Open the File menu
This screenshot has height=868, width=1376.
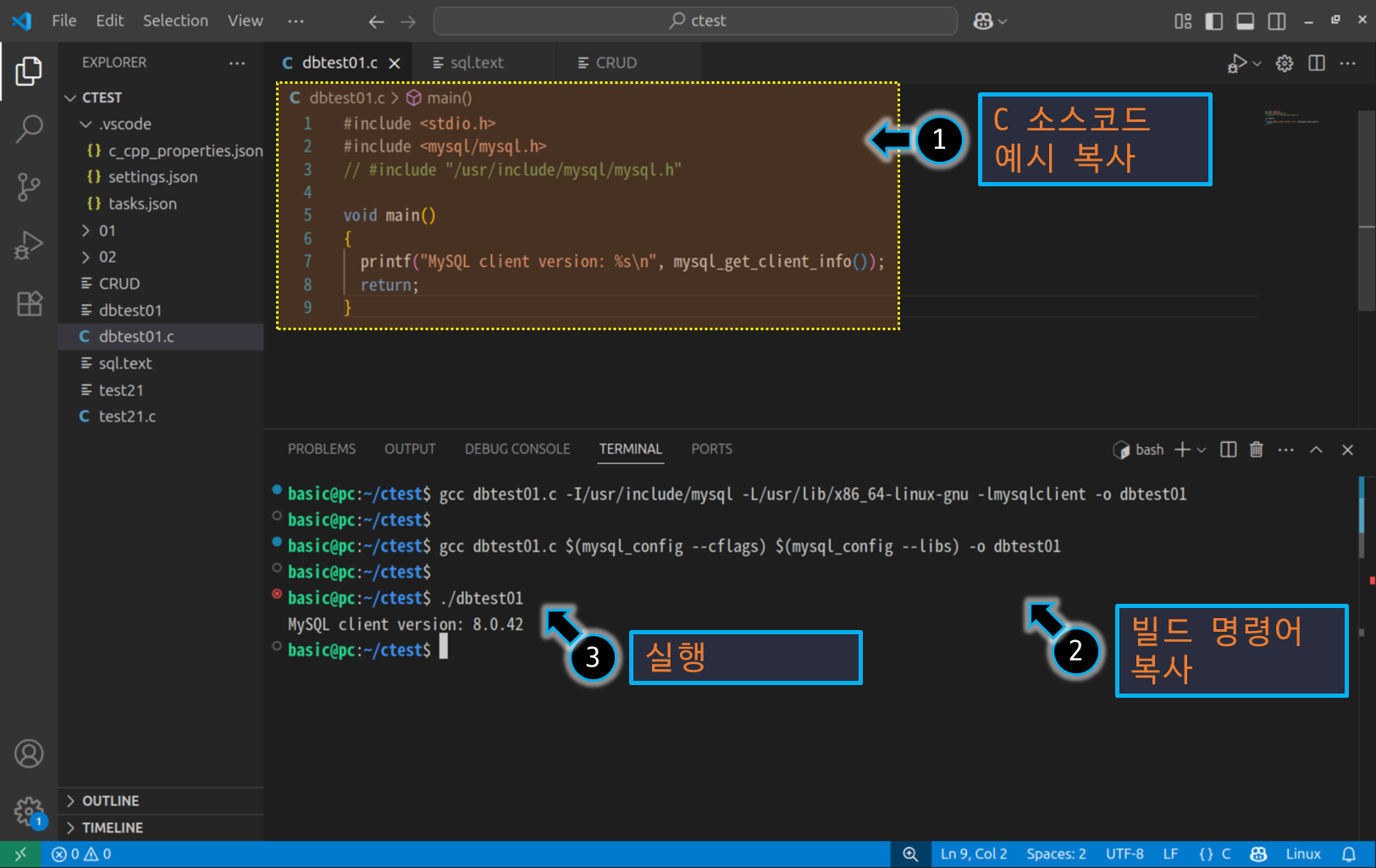[x=64, y=21]
